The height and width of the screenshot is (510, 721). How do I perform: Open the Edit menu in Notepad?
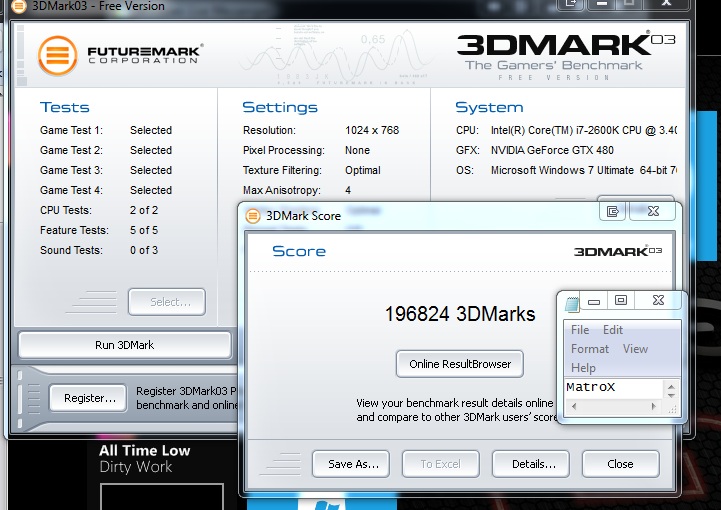[x=613, y=330]
